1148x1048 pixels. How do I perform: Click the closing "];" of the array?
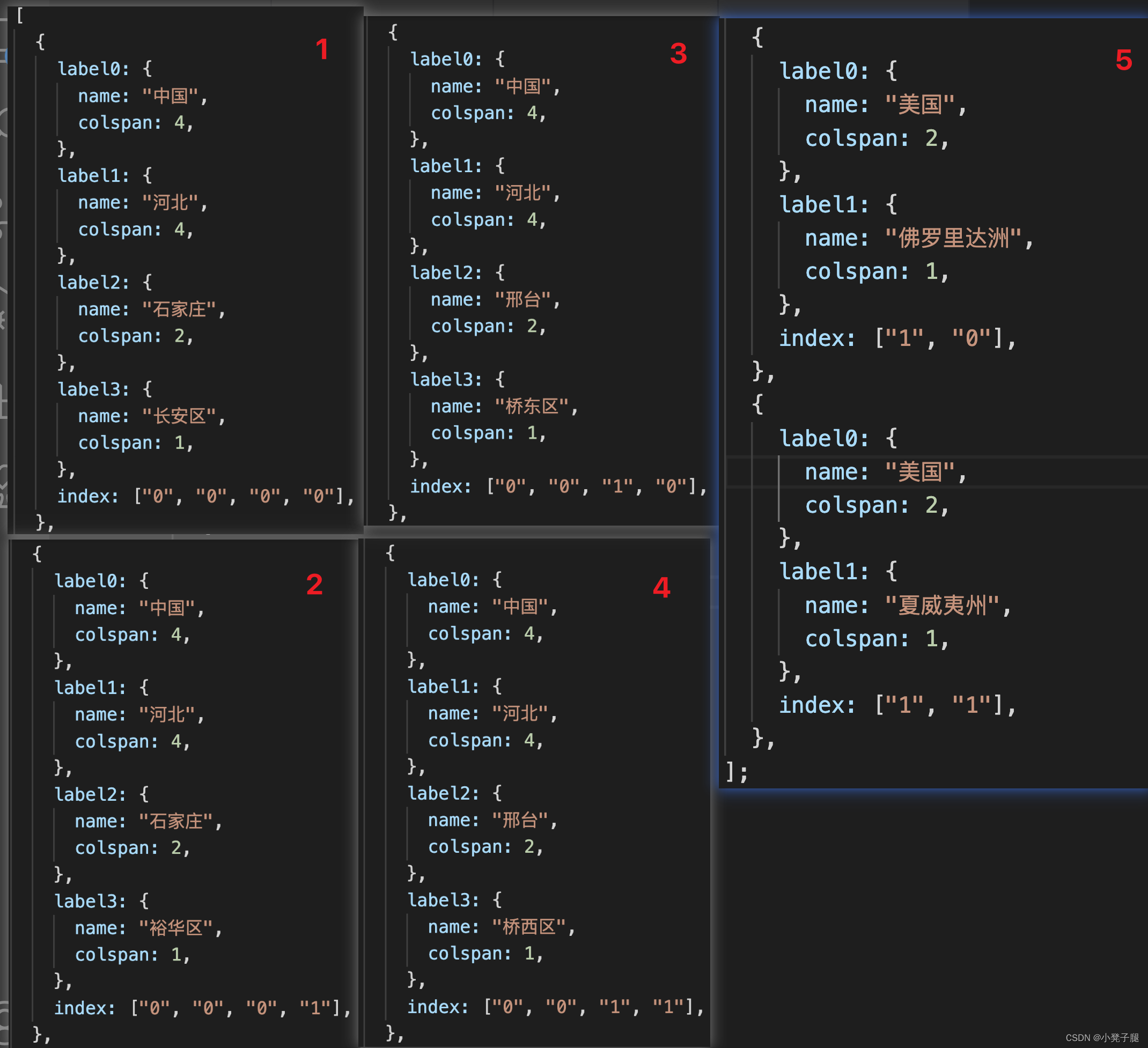[737, 772]
